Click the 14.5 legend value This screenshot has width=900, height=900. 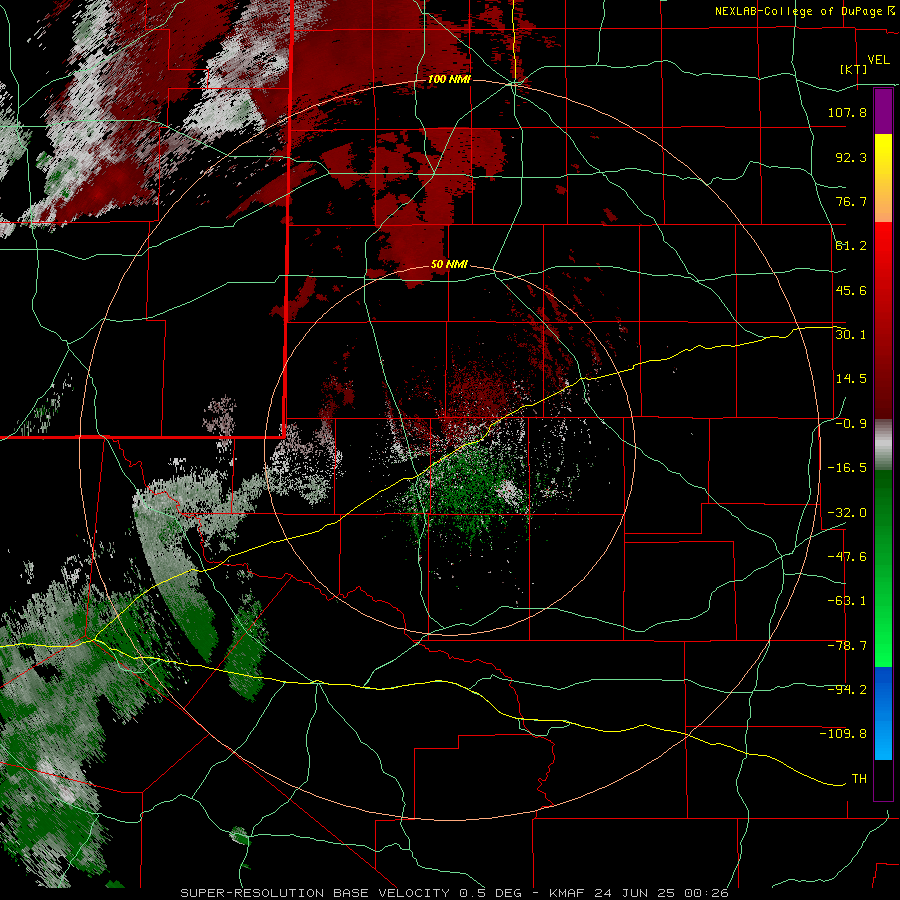point(851,378)
